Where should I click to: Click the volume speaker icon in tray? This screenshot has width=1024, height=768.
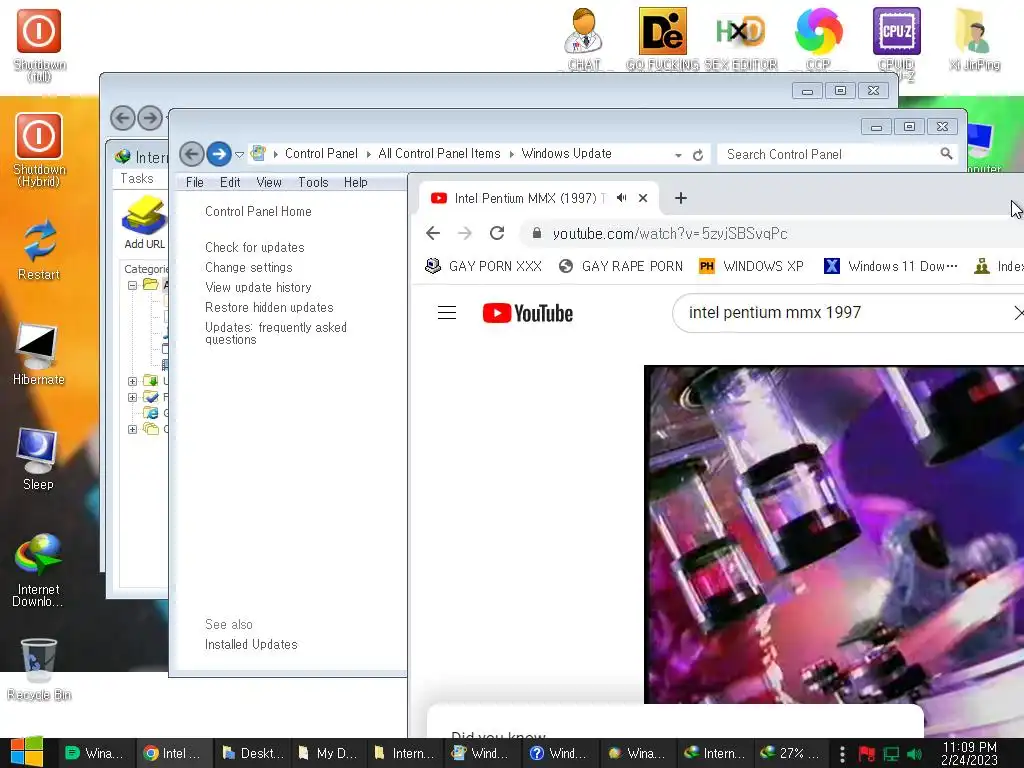pyautogui.click(x=915, y=754)
